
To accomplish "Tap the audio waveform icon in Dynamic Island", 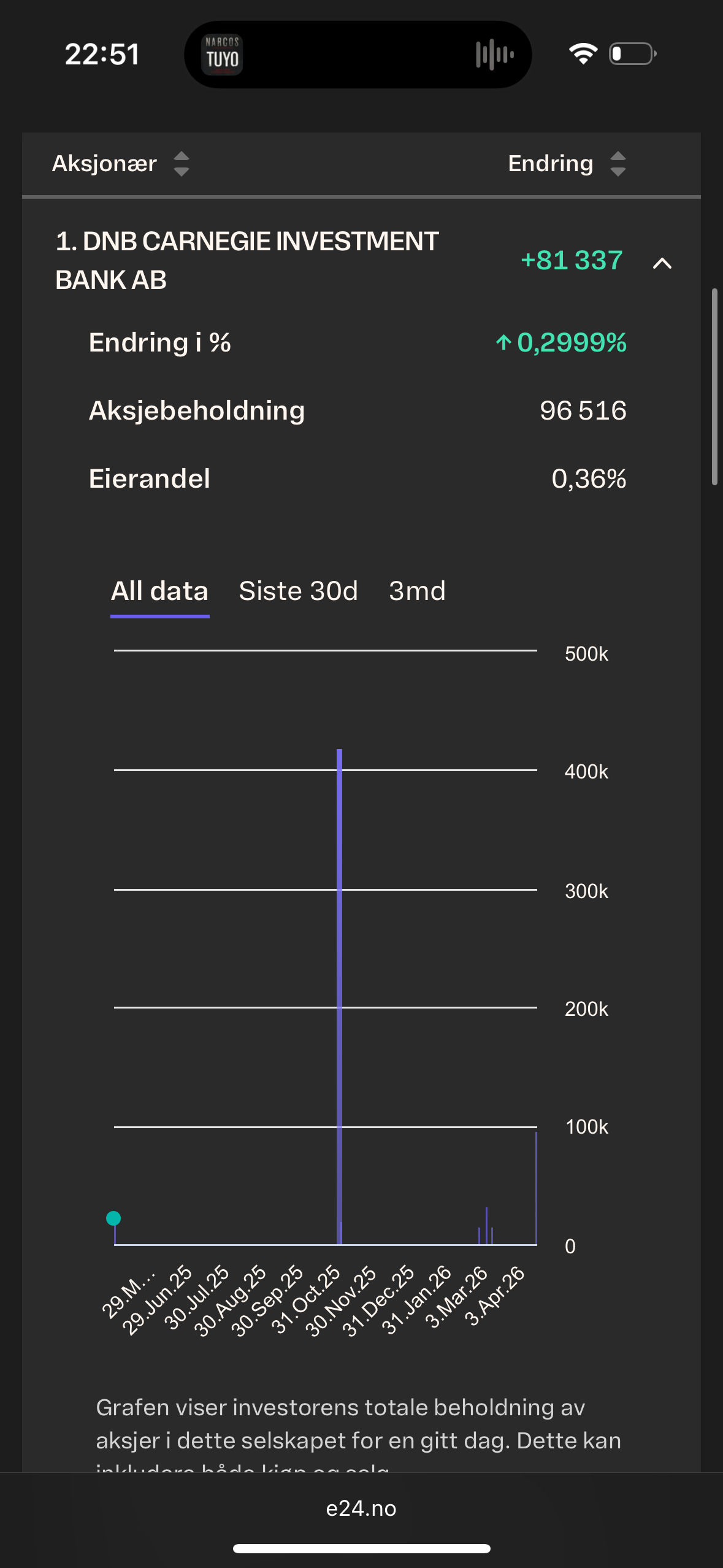I will click(494, 55).
